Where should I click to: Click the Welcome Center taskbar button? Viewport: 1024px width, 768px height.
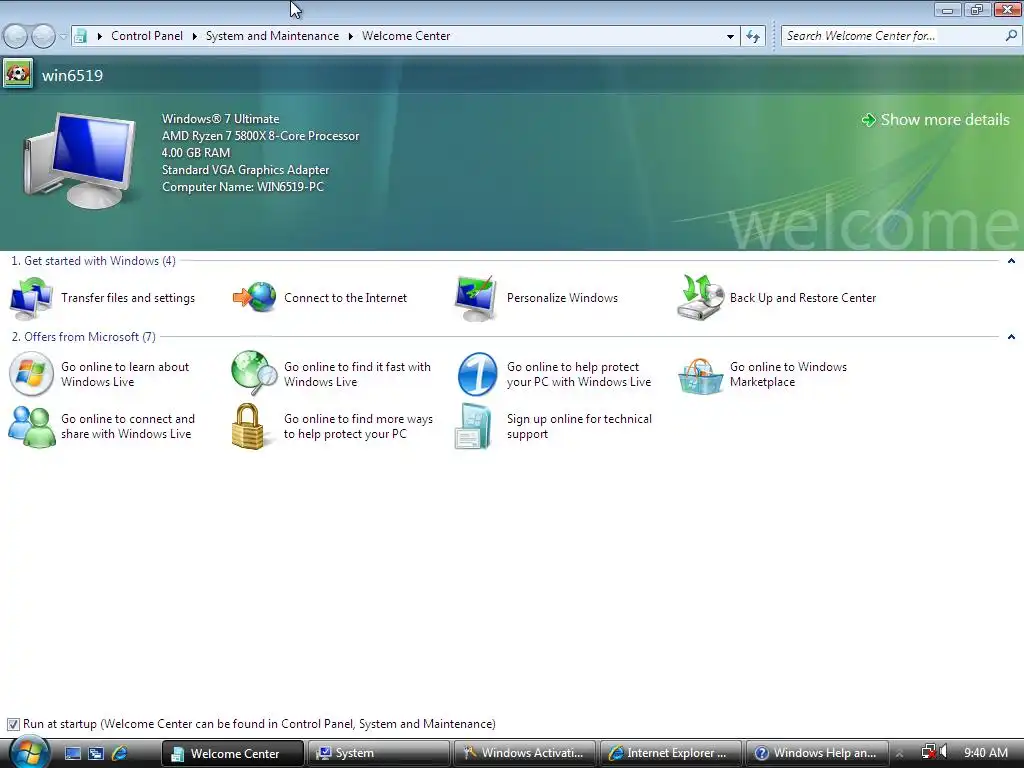(x=232, y=753)
